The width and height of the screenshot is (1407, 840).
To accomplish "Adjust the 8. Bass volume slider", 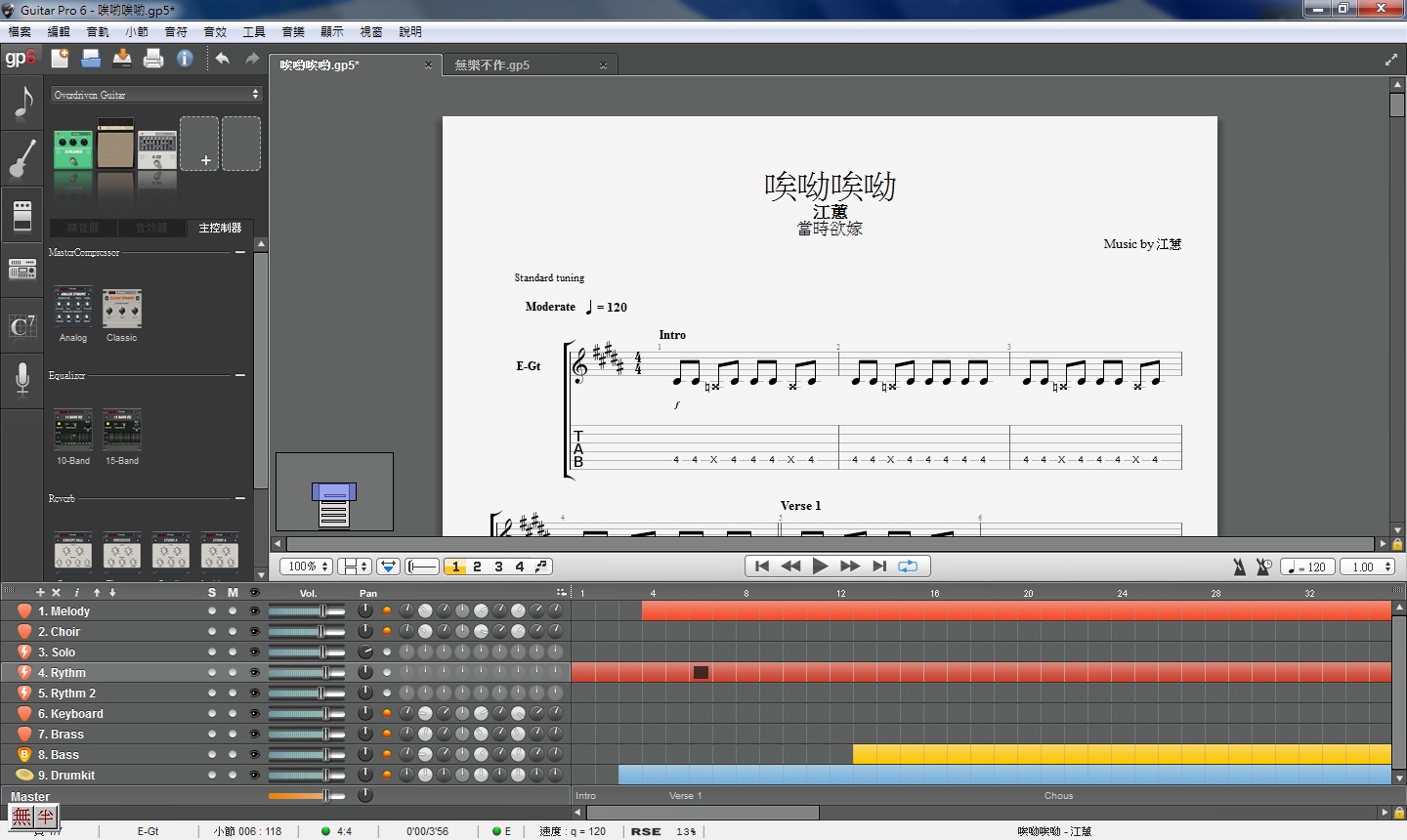I will [x=307, y=754].
